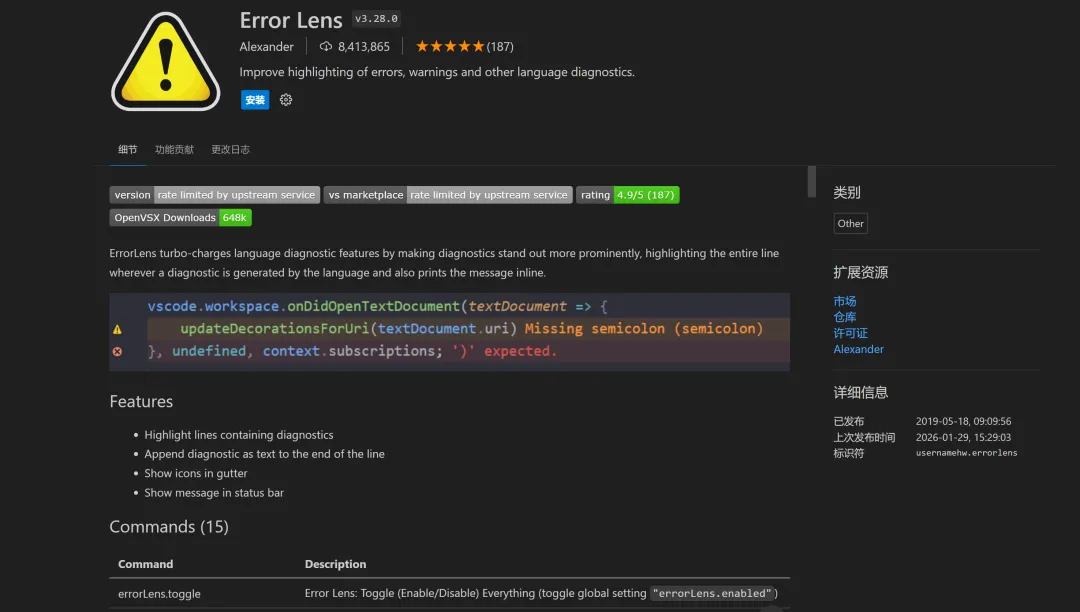Open the 功能贡献 tab

coord(174,150)
